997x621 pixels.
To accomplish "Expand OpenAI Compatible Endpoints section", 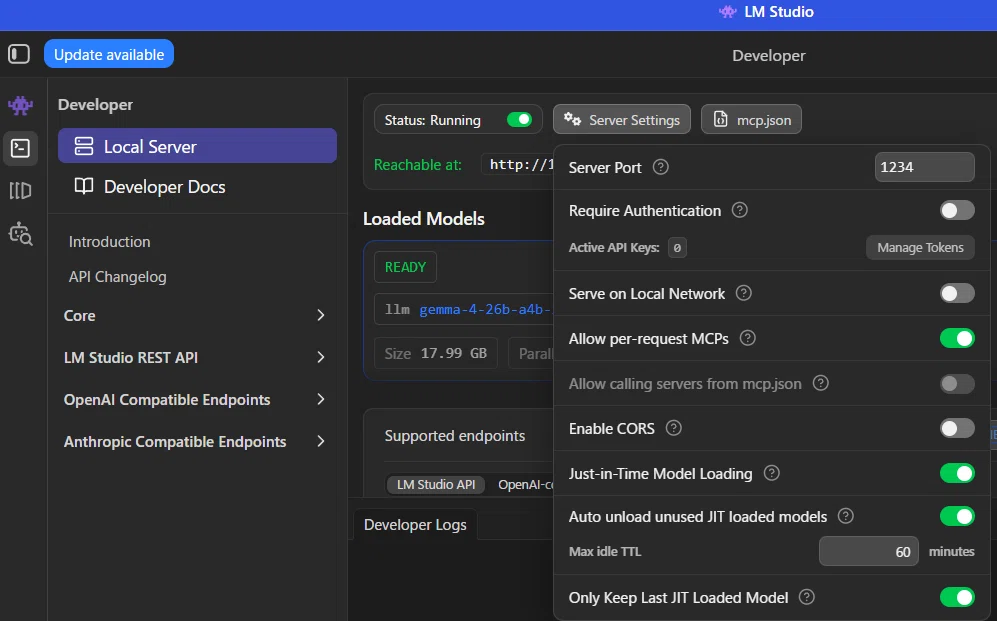I will tap(195, 399).
